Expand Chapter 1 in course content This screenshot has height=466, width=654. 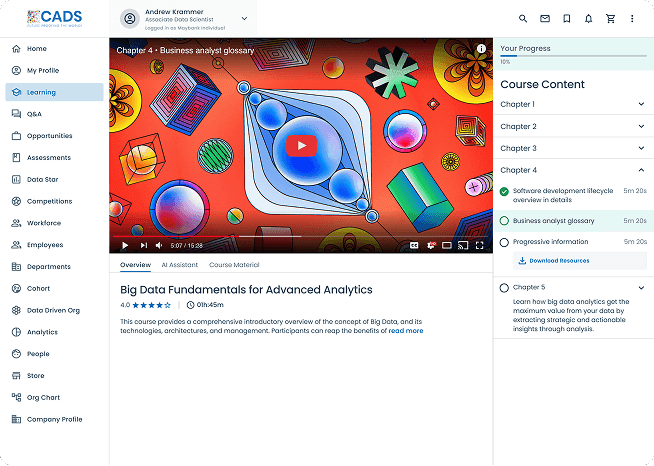point(641,104)
